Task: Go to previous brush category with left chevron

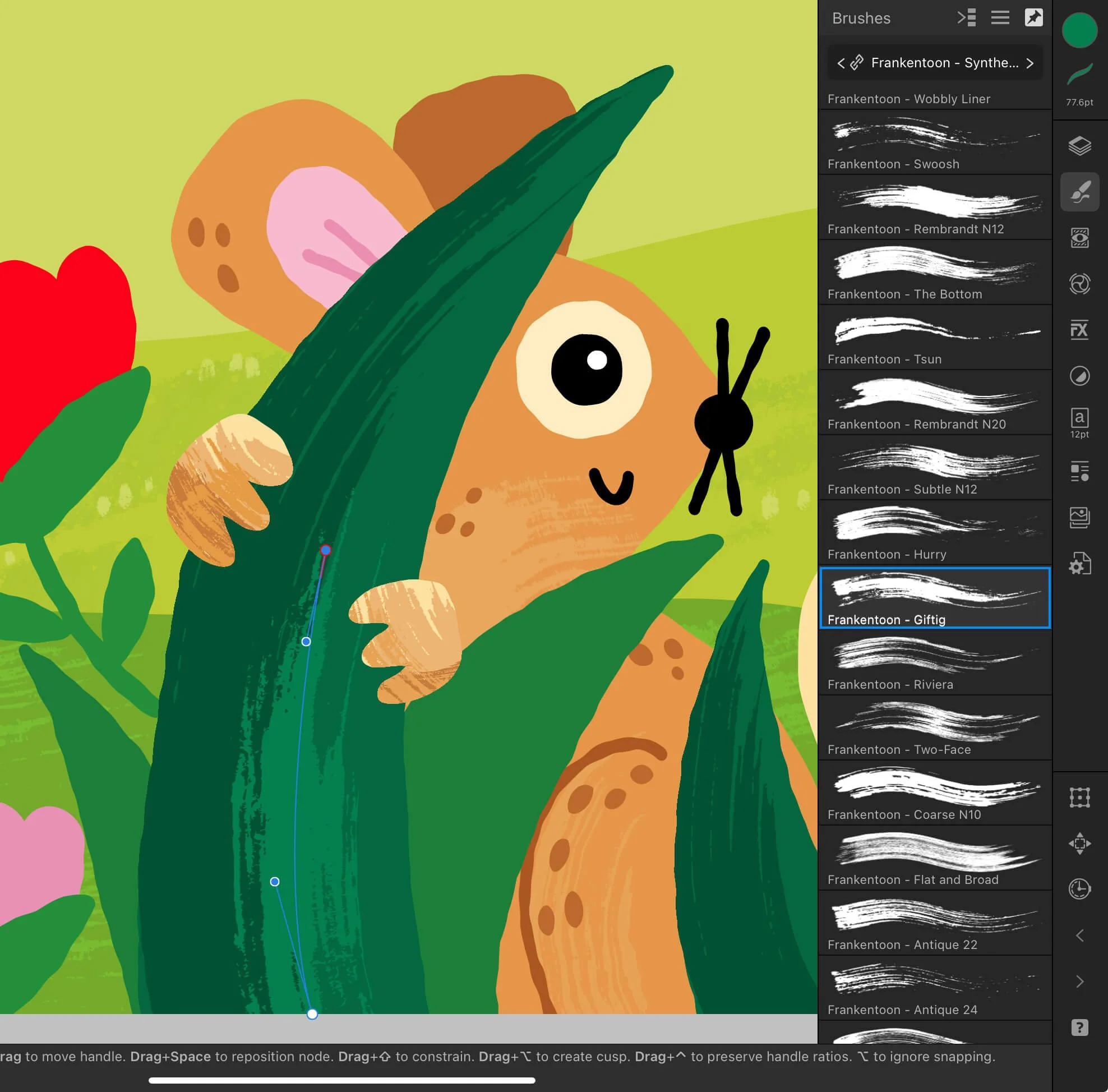Action: click(x=842, y=63)
